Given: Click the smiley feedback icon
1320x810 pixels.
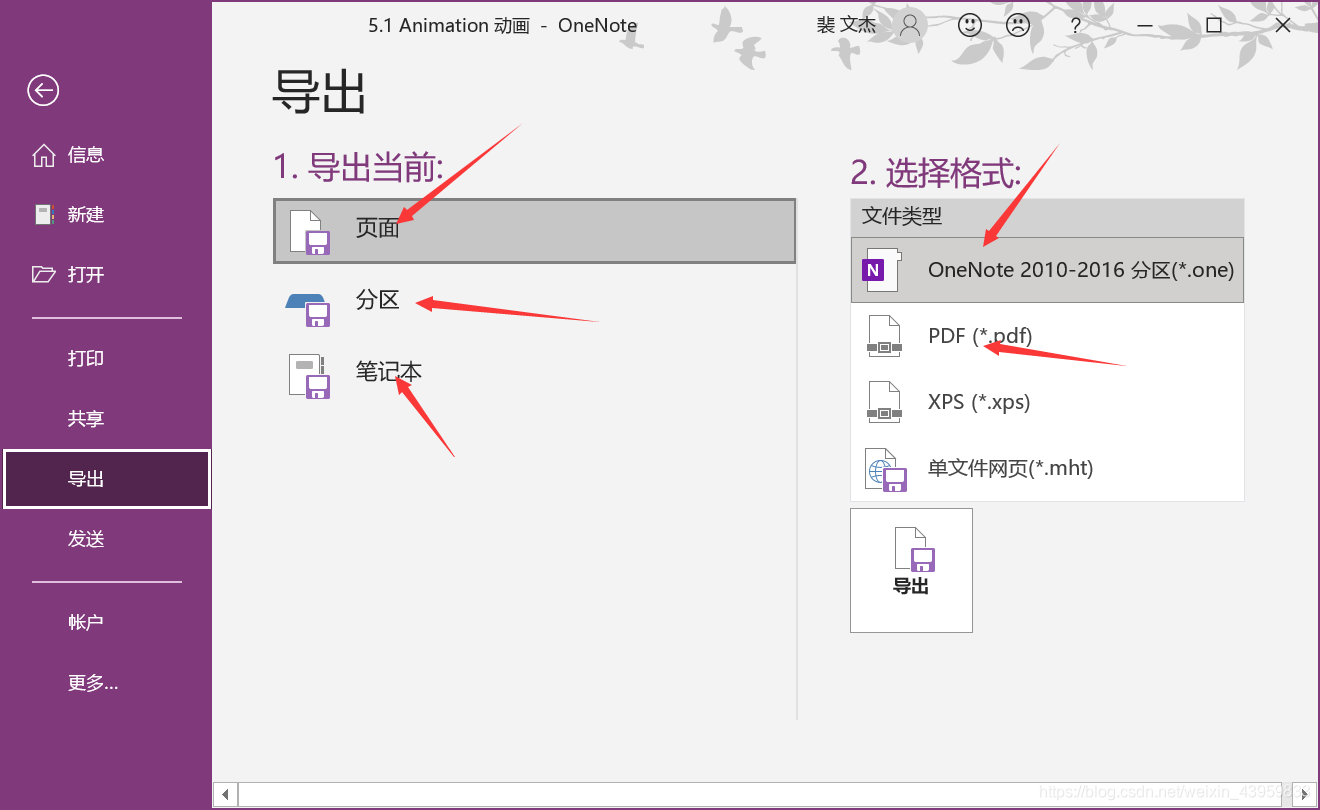Looking at the screenshot, I should pos(970,25).
